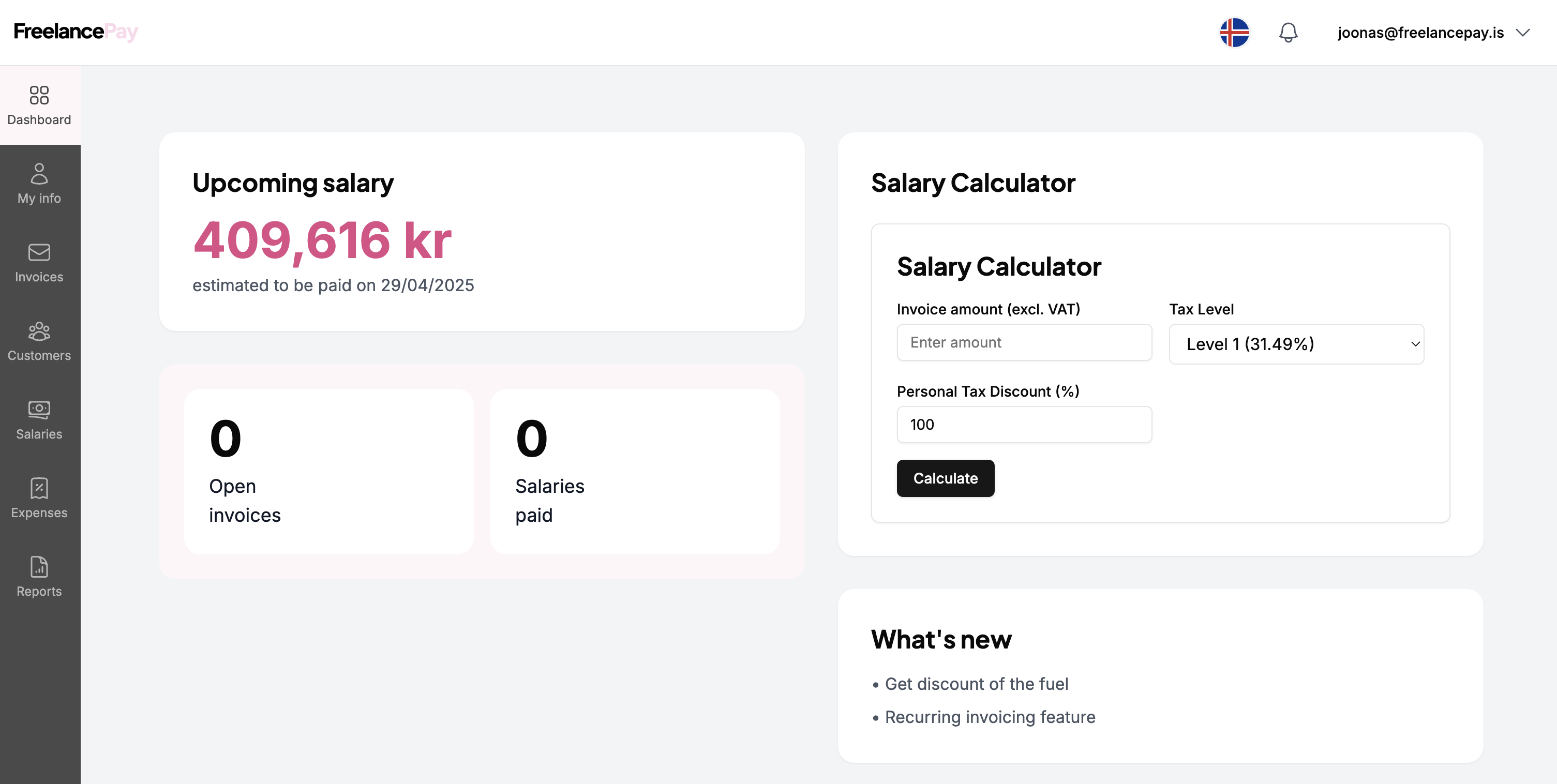Click the Recurring invoicing feature item
This screenshot has width=1557, height=784.
pos(990,717)
